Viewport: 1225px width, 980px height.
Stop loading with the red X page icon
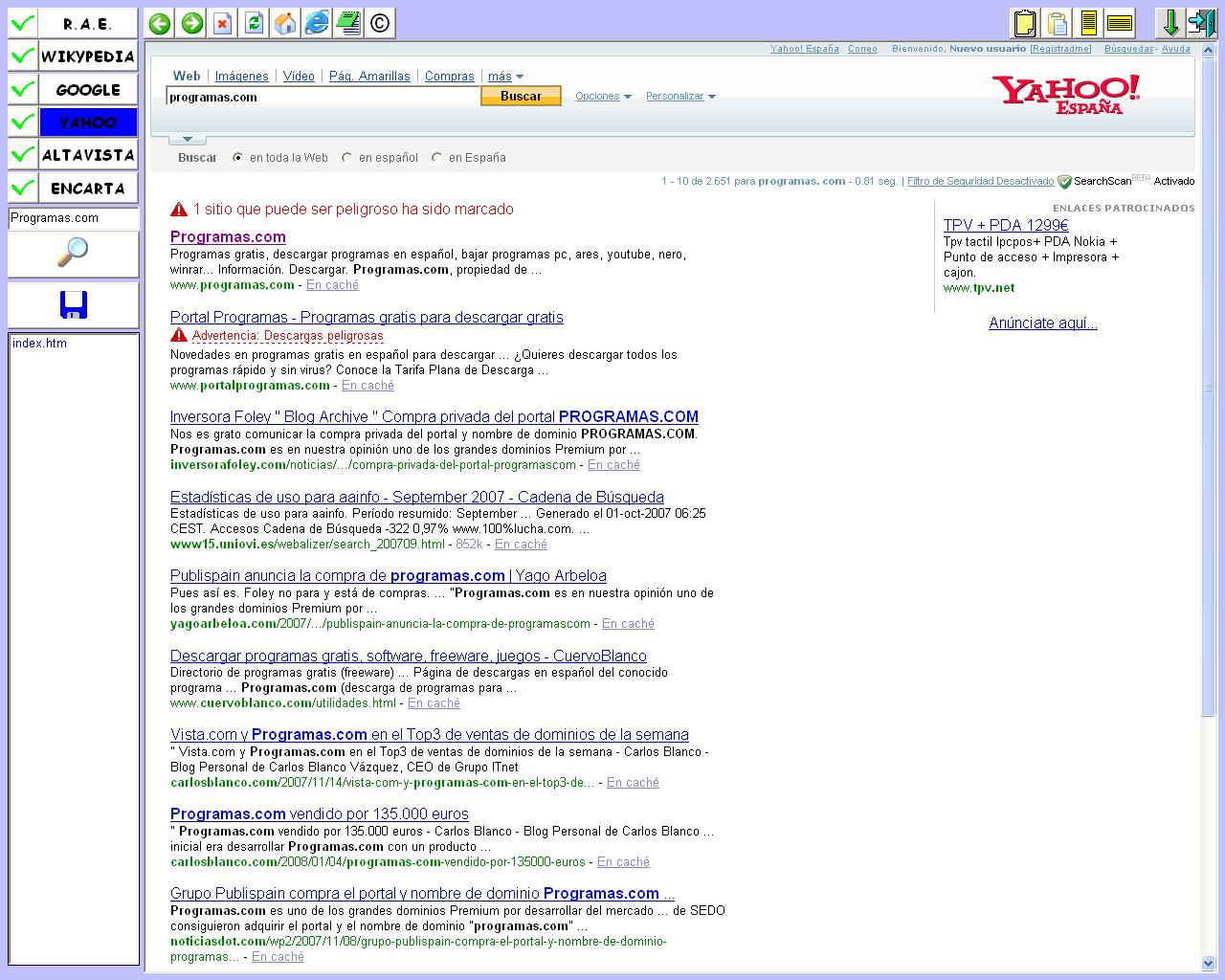223,23
